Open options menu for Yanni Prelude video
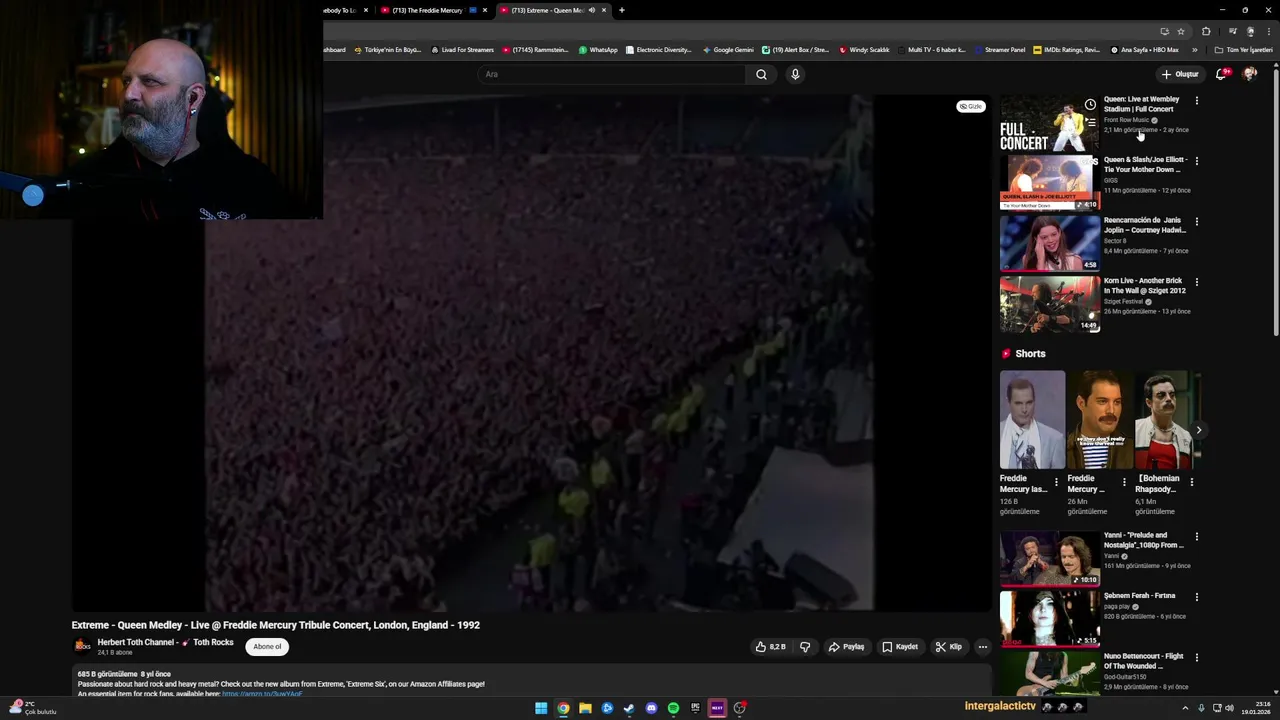This screenshot has height=720, width=1280. pos(1196,537)
